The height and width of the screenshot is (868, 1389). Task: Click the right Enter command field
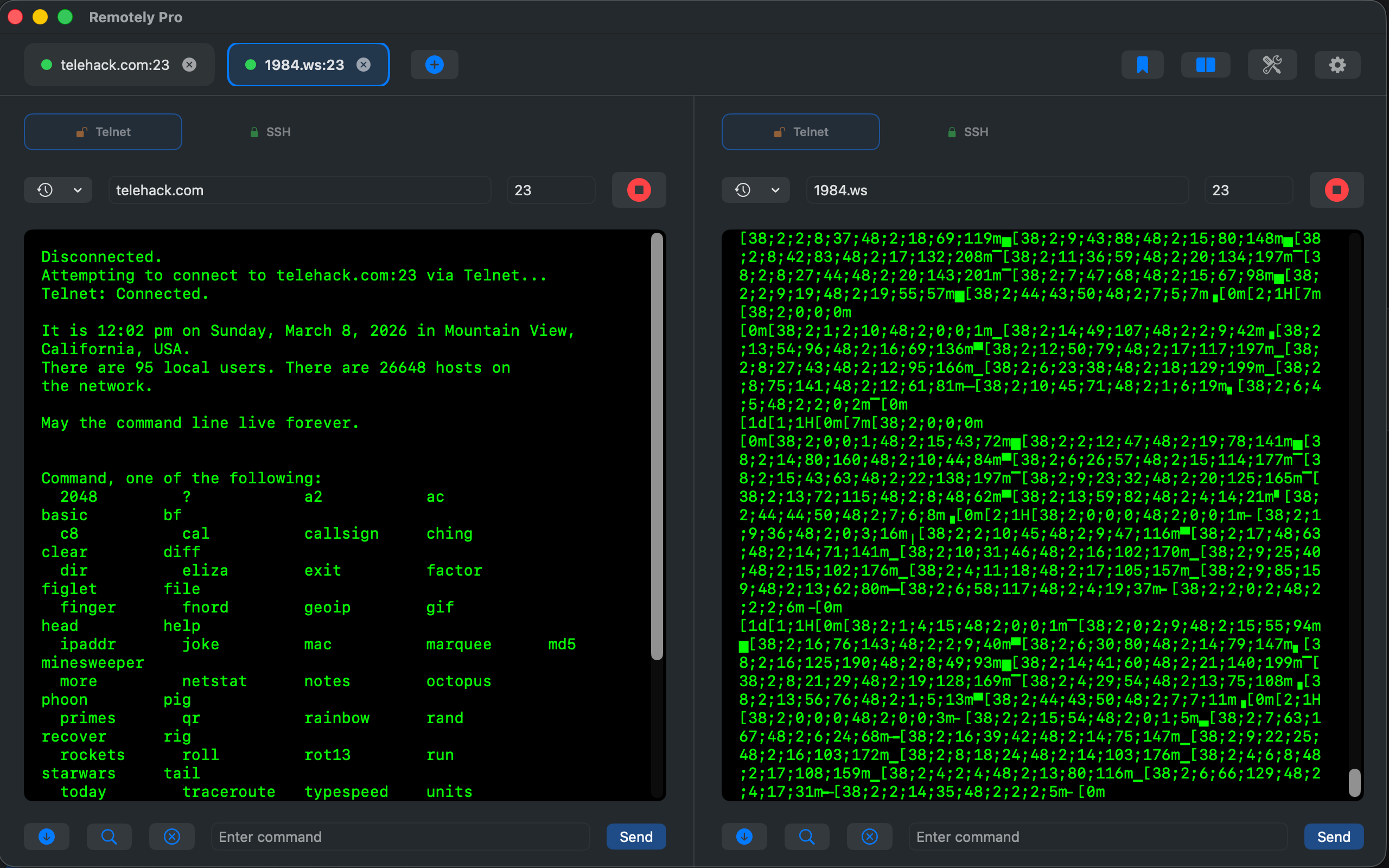click(1098, 837)
